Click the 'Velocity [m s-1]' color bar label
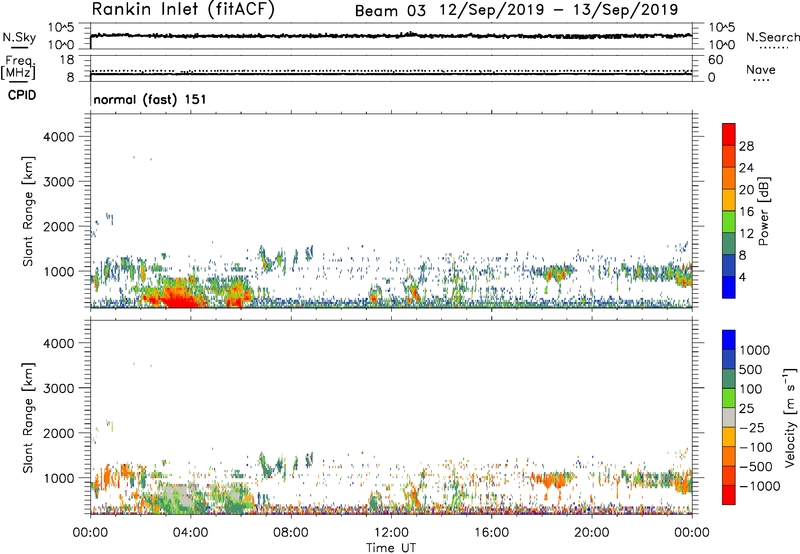This screenshot has width=800, height=554. (x=790, y=416)
